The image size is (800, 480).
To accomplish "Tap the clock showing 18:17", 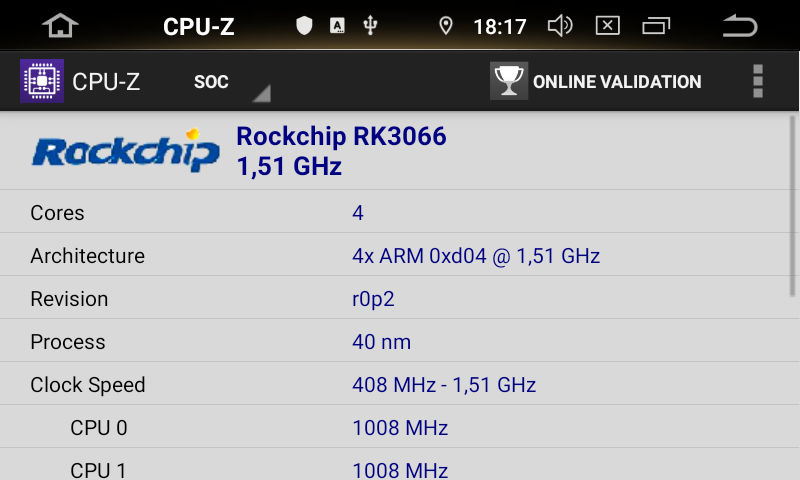I will click(499, 27).
